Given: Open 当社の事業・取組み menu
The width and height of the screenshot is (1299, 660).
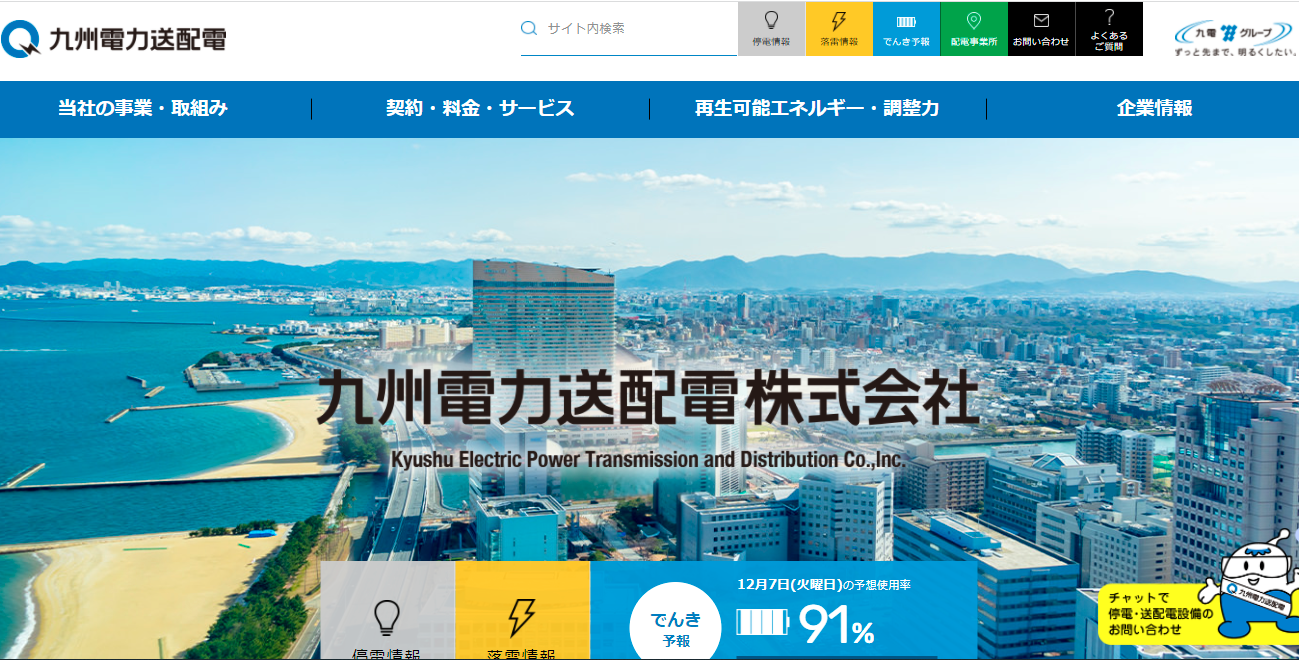Looking at the screenshot, I should click(143, 109).
